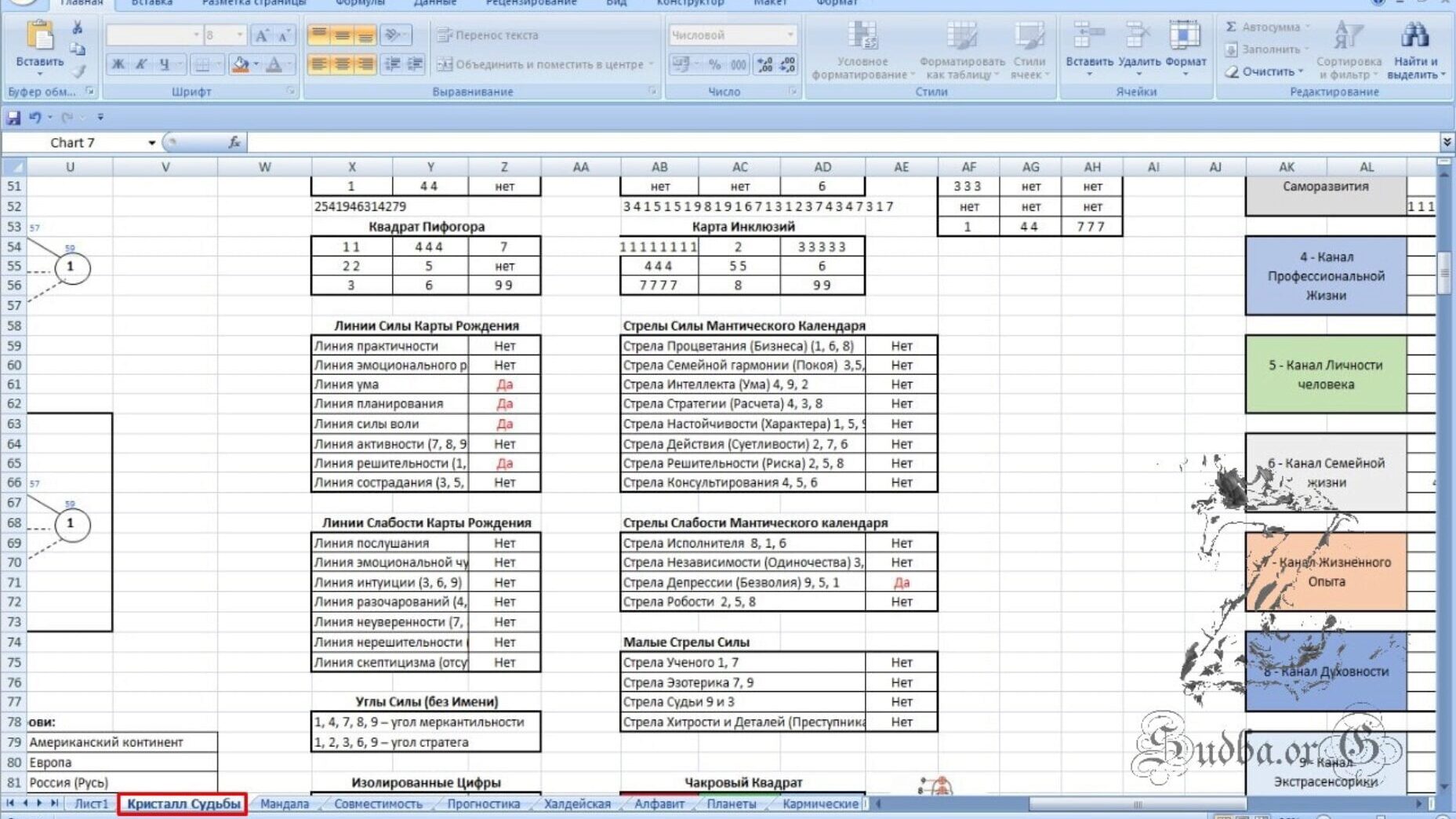Viewport: 1456px width, 819px height.
Task: Click the Paste (Вставить) clipboard icon
Action: point(39,36)
